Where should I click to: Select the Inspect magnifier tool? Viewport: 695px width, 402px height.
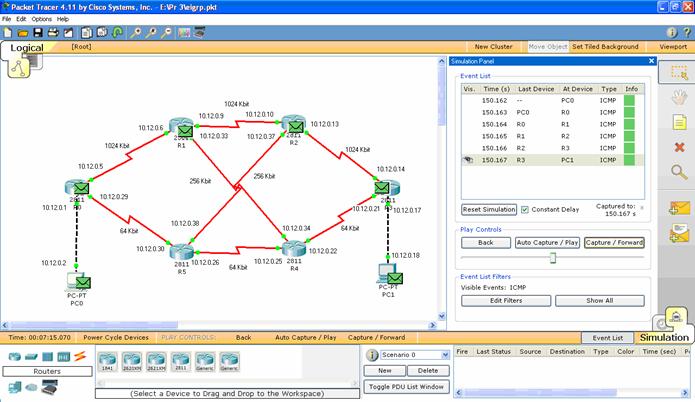[679, 172]
